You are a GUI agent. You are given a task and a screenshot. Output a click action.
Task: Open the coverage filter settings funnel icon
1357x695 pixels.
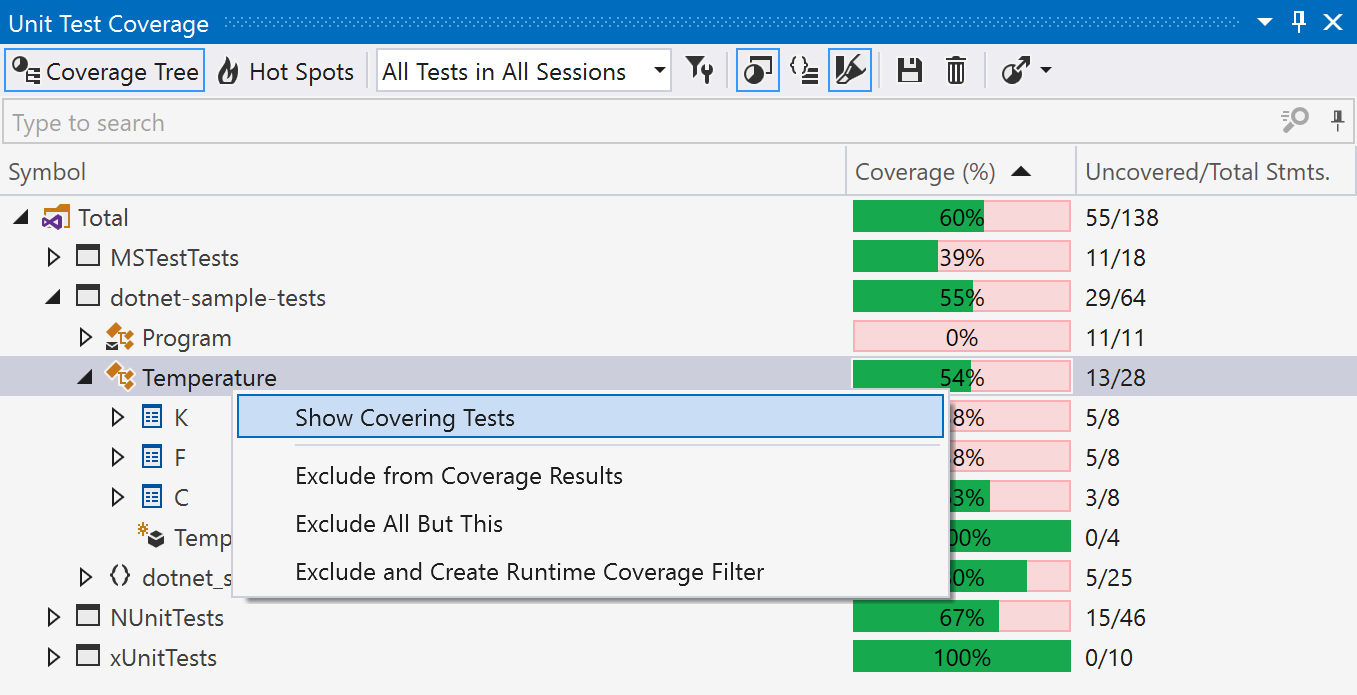(700, 70)
